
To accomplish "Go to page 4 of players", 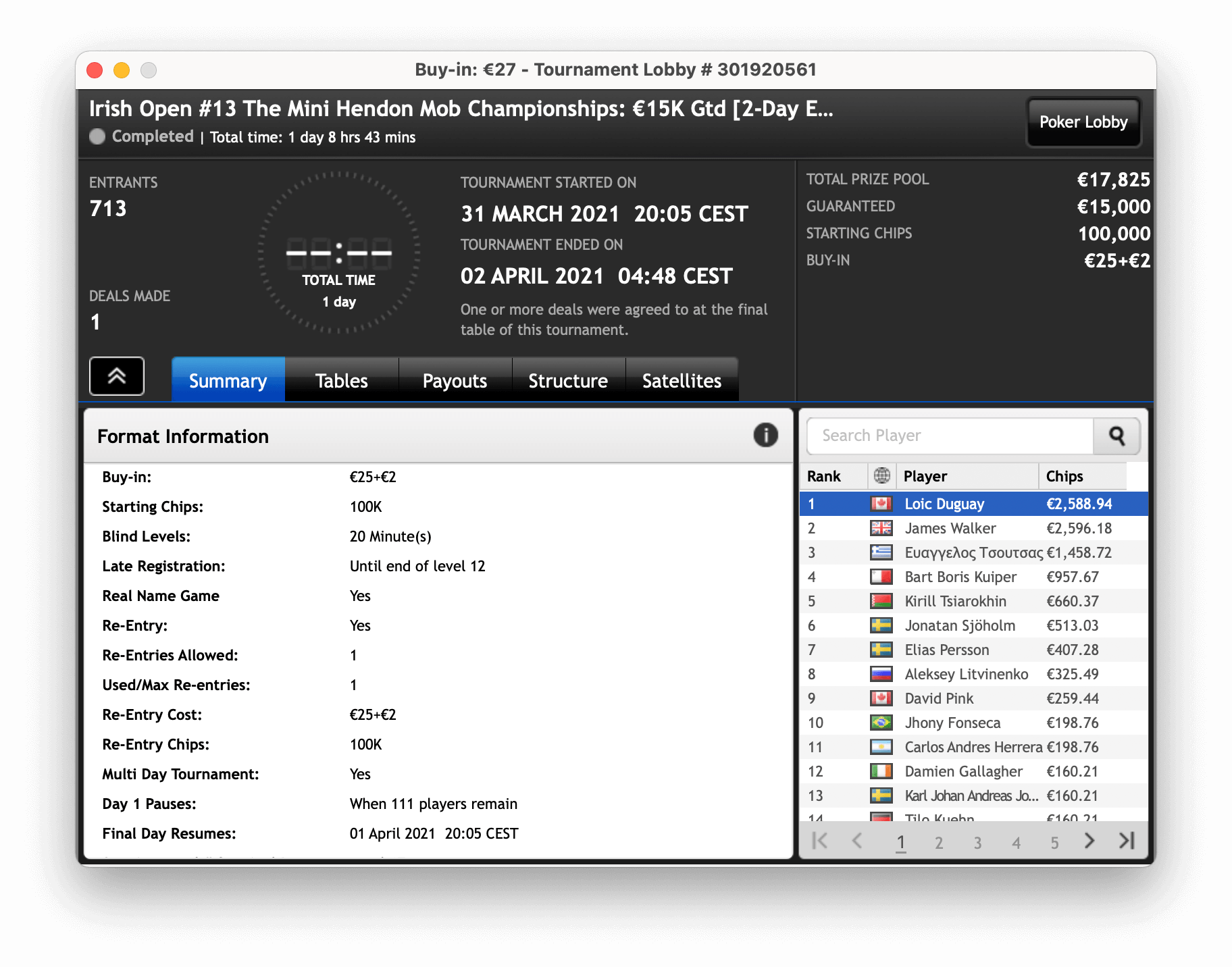I will [x=1016, y=842].
